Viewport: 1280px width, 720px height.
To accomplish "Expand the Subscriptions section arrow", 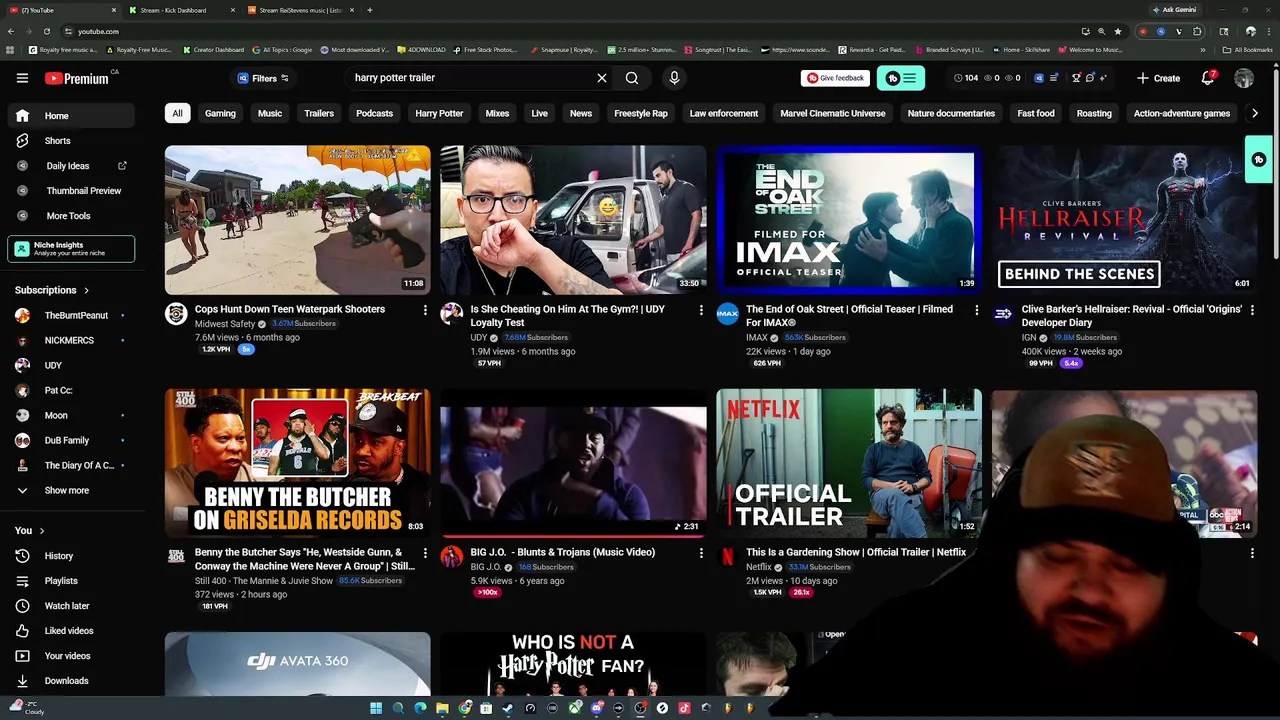I will pyautogui.click(x=86, y=290).
